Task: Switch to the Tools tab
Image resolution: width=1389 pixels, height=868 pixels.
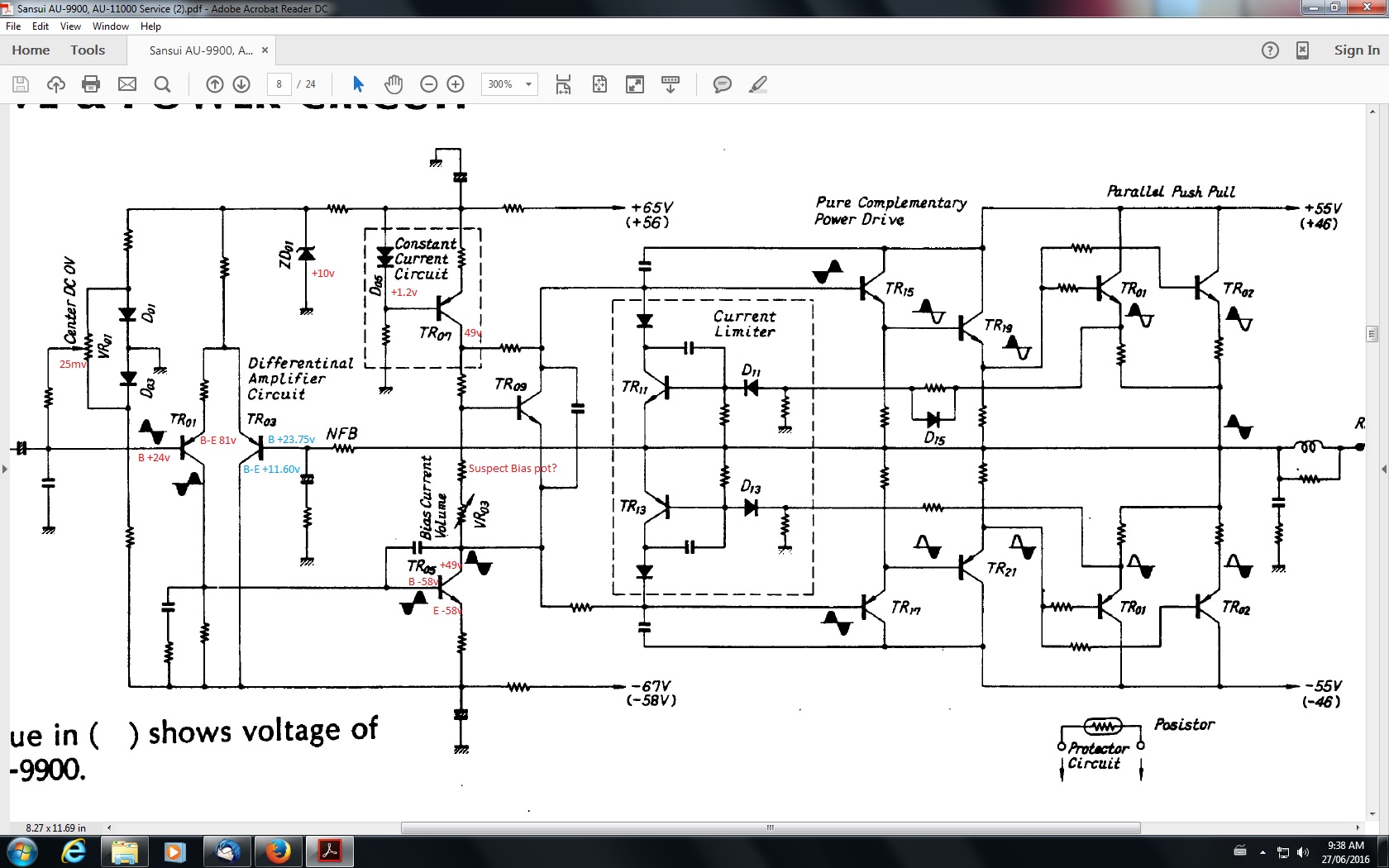Action: pos(88,50)
